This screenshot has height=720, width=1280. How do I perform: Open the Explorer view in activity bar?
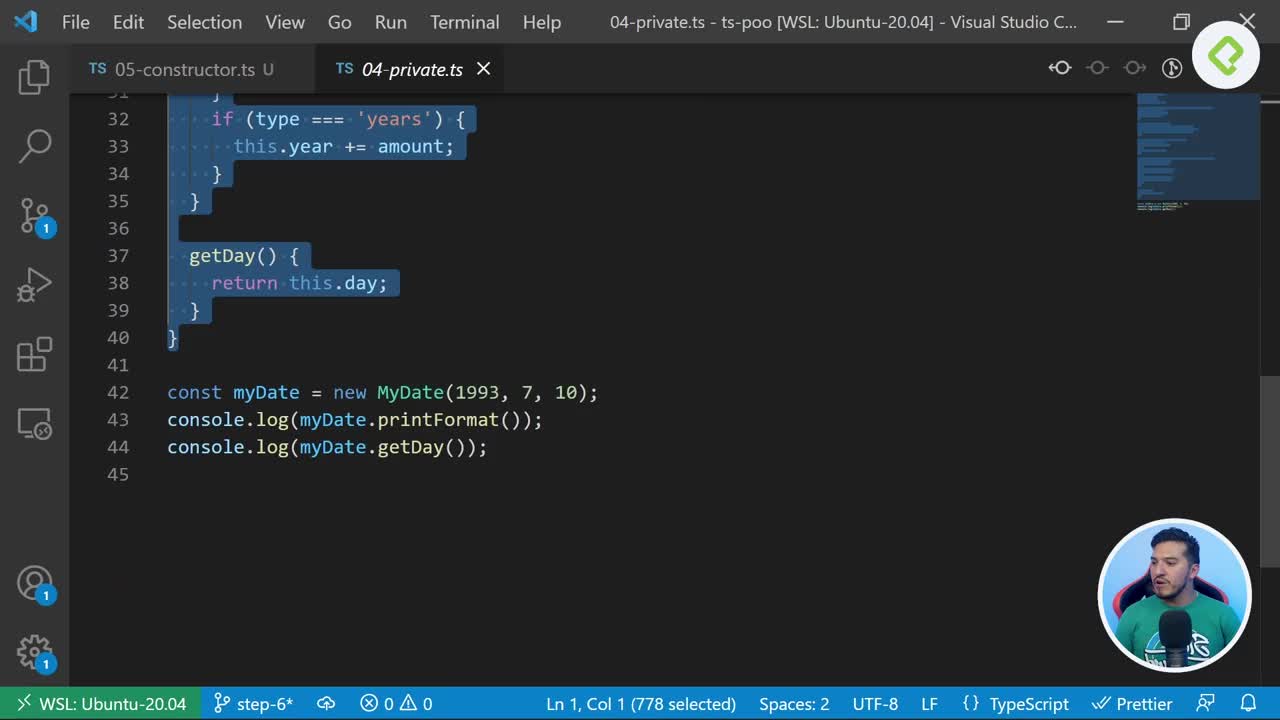[x=34, y=77]
